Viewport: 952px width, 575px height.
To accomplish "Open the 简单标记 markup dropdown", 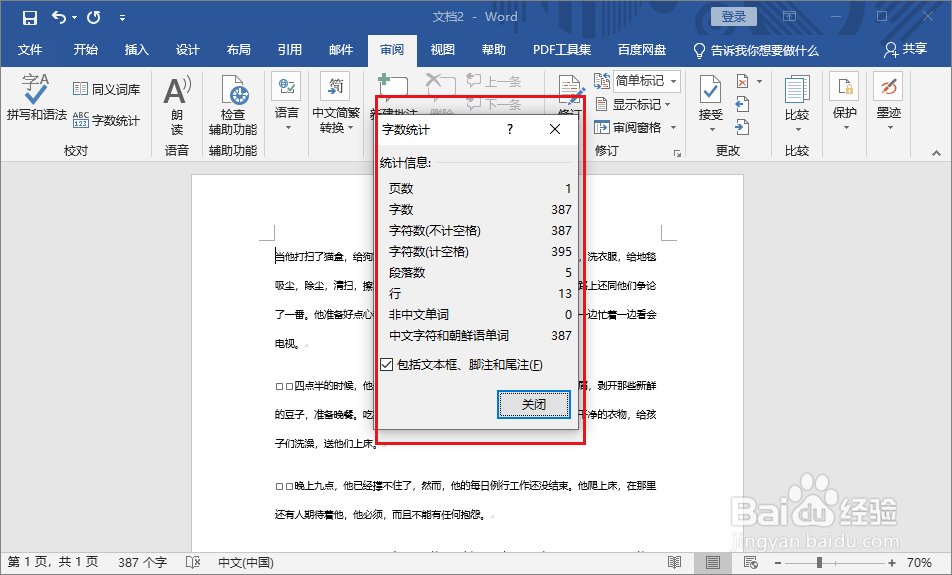I will (673, 81).
